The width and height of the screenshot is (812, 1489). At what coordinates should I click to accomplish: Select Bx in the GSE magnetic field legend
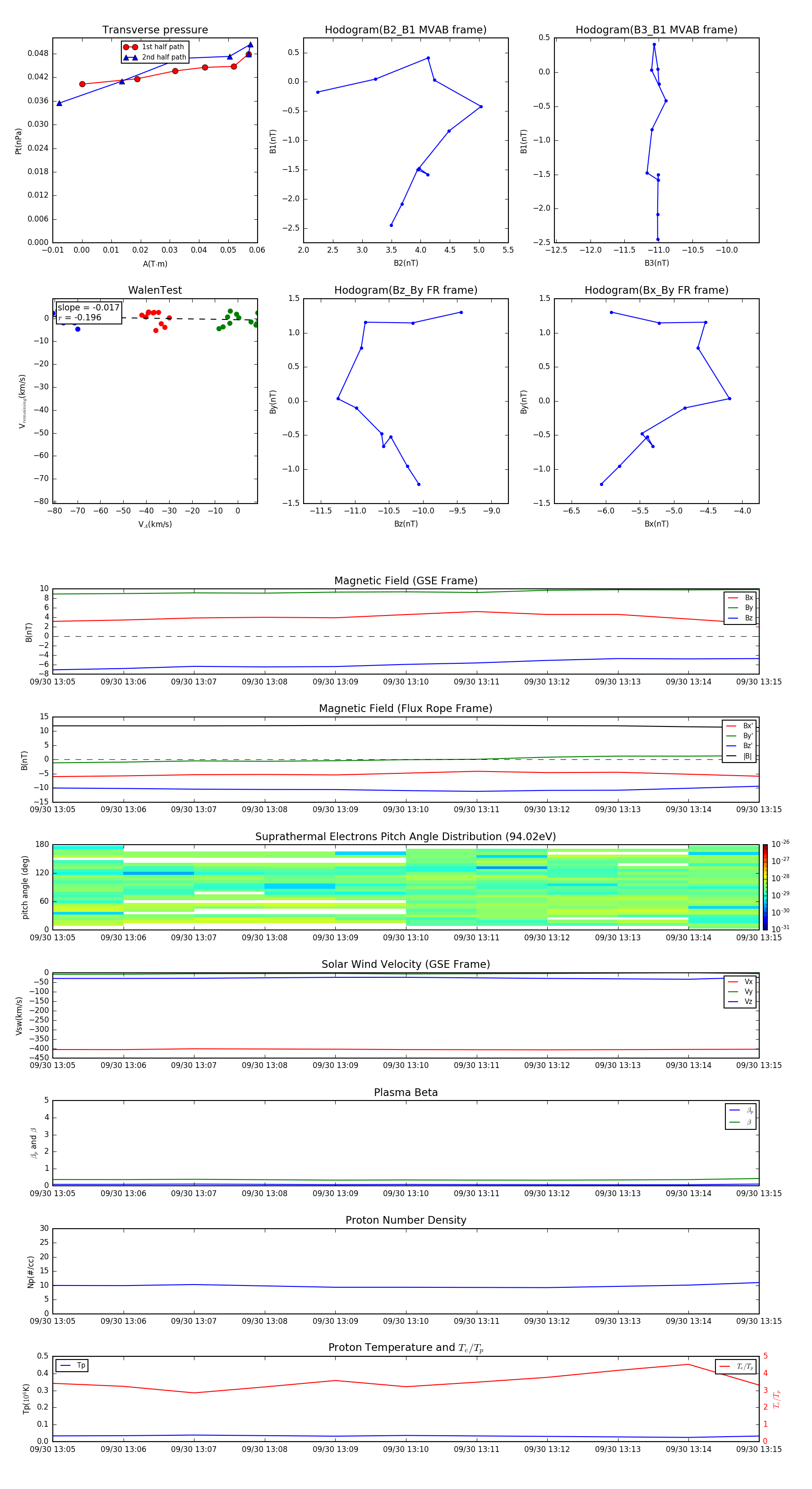pyautogui.click(x=740, y=598)
